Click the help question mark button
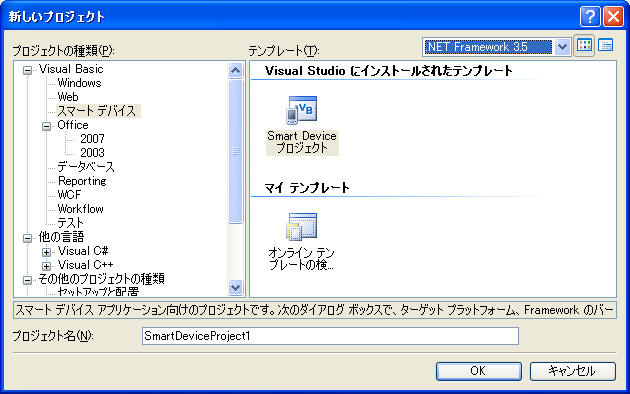Image resolution: width=630 pixels, height=394 pixels. (x=590, y=16)
